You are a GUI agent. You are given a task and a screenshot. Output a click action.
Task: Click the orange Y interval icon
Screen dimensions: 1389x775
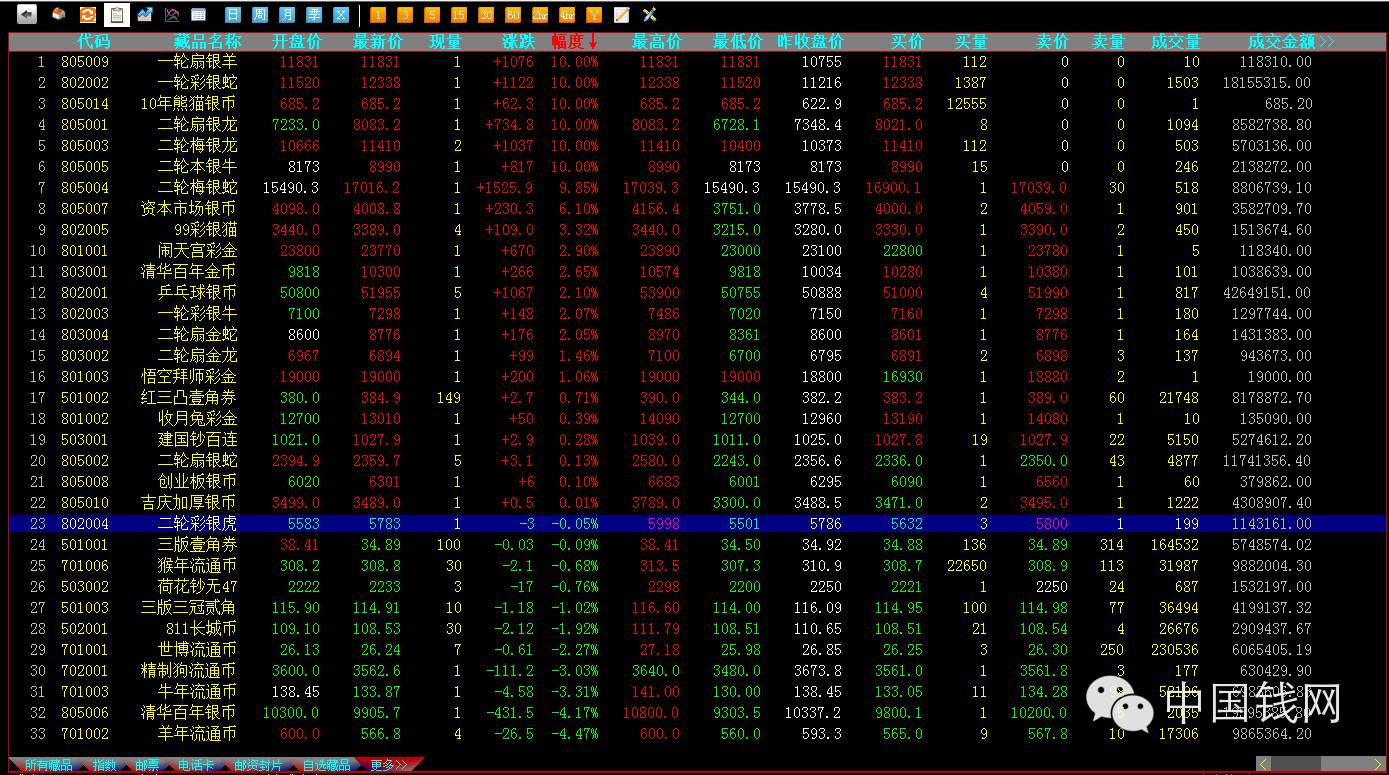594,15
